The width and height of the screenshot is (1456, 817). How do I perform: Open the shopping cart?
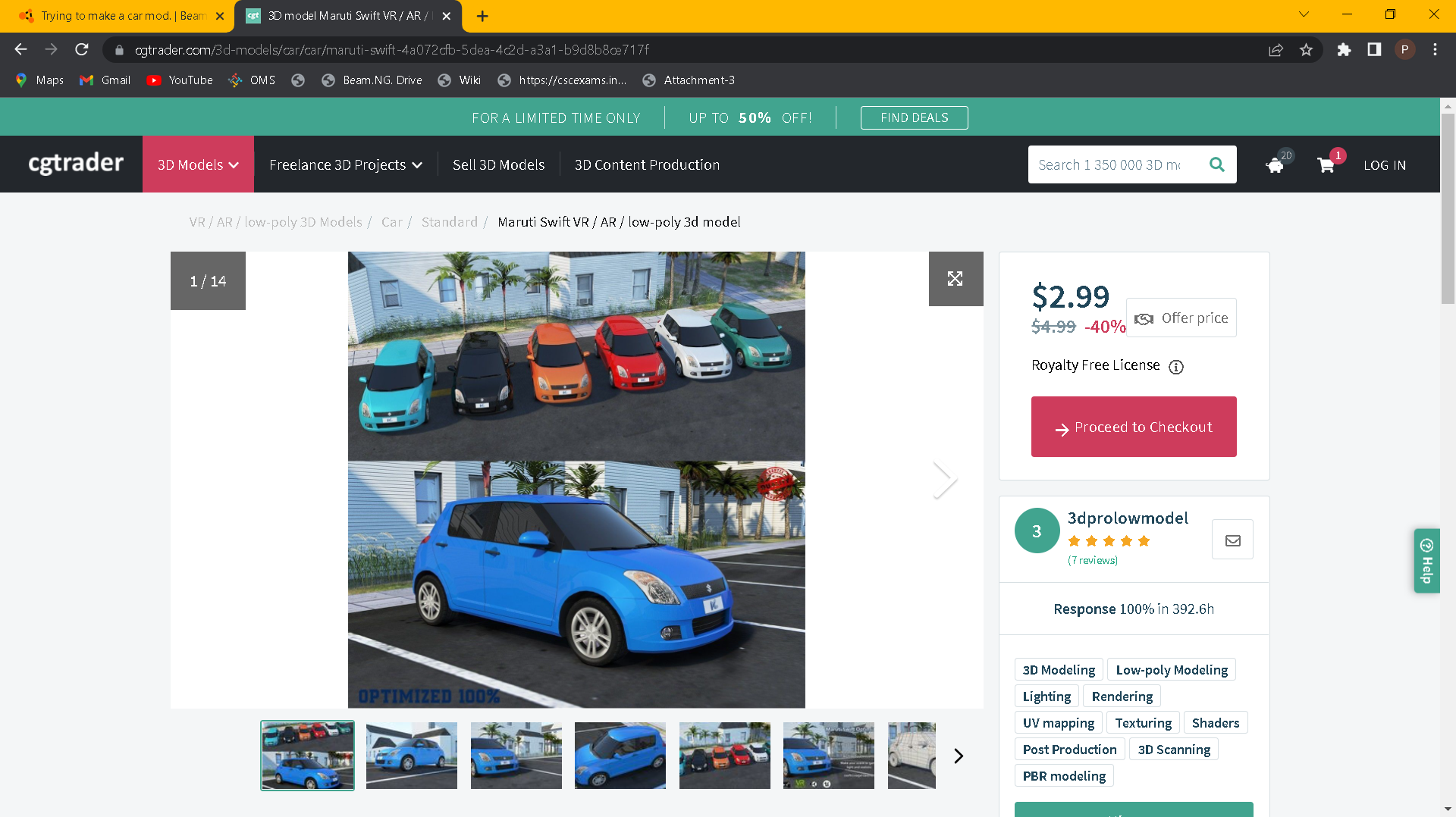1326,165
